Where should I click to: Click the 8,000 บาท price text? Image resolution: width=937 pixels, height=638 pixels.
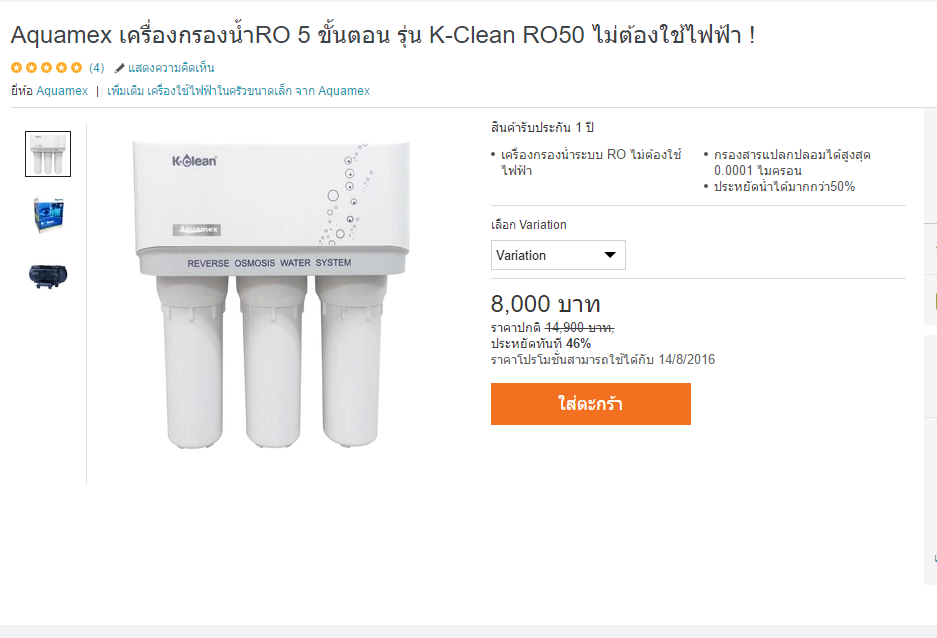point(545,304)
